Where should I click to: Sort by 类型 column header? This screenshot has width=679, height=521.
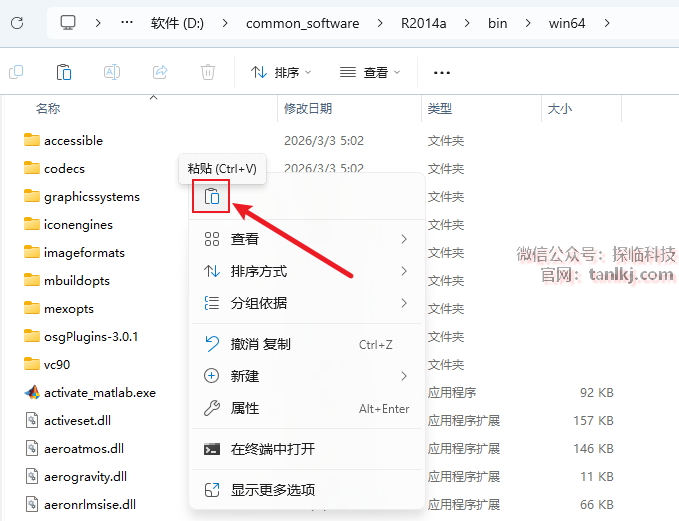[440, 108]
